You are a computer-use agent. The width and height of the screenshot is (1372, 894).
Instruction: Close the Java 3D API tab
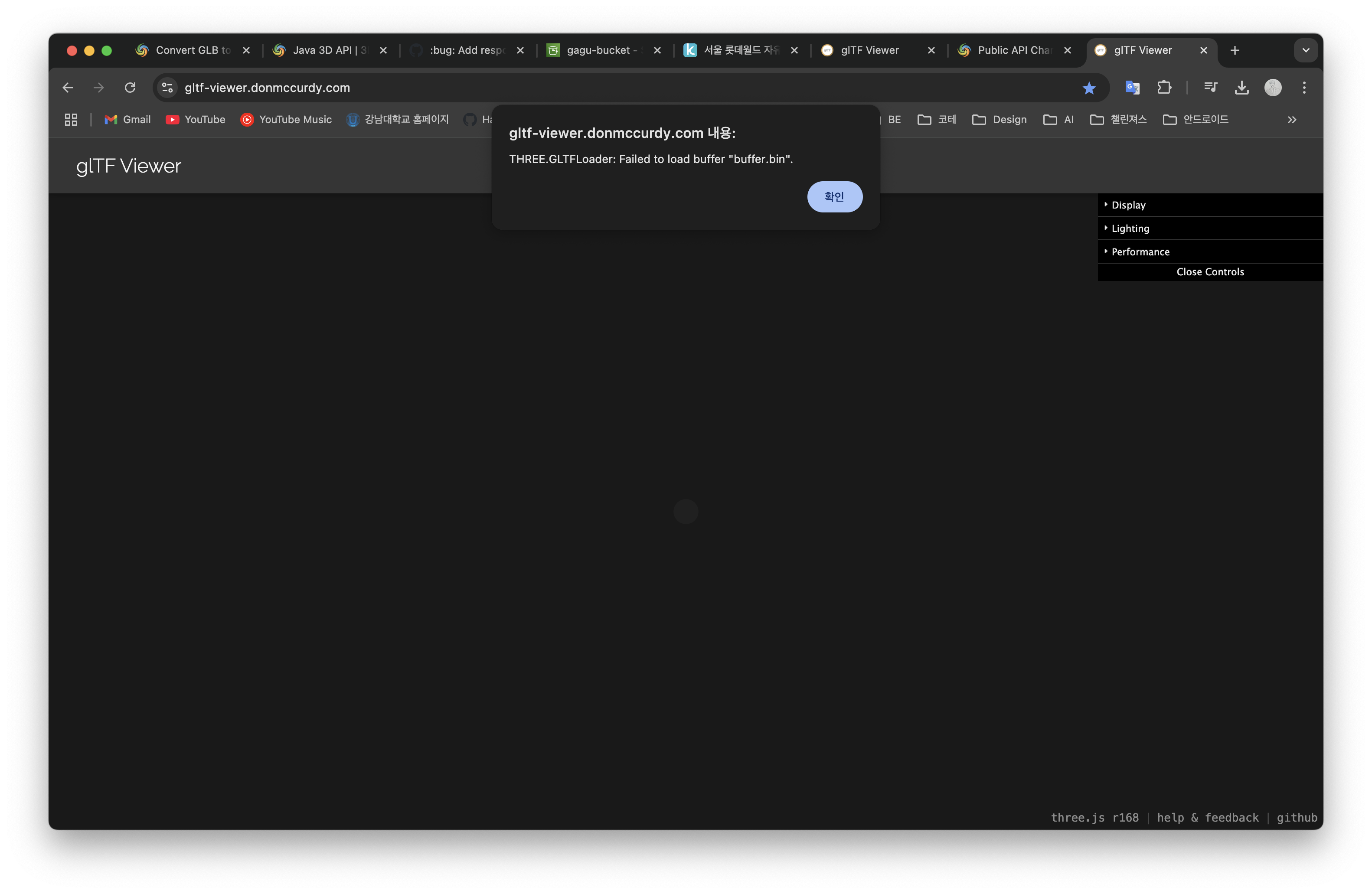pyautogui.click(x=383, y=51)
